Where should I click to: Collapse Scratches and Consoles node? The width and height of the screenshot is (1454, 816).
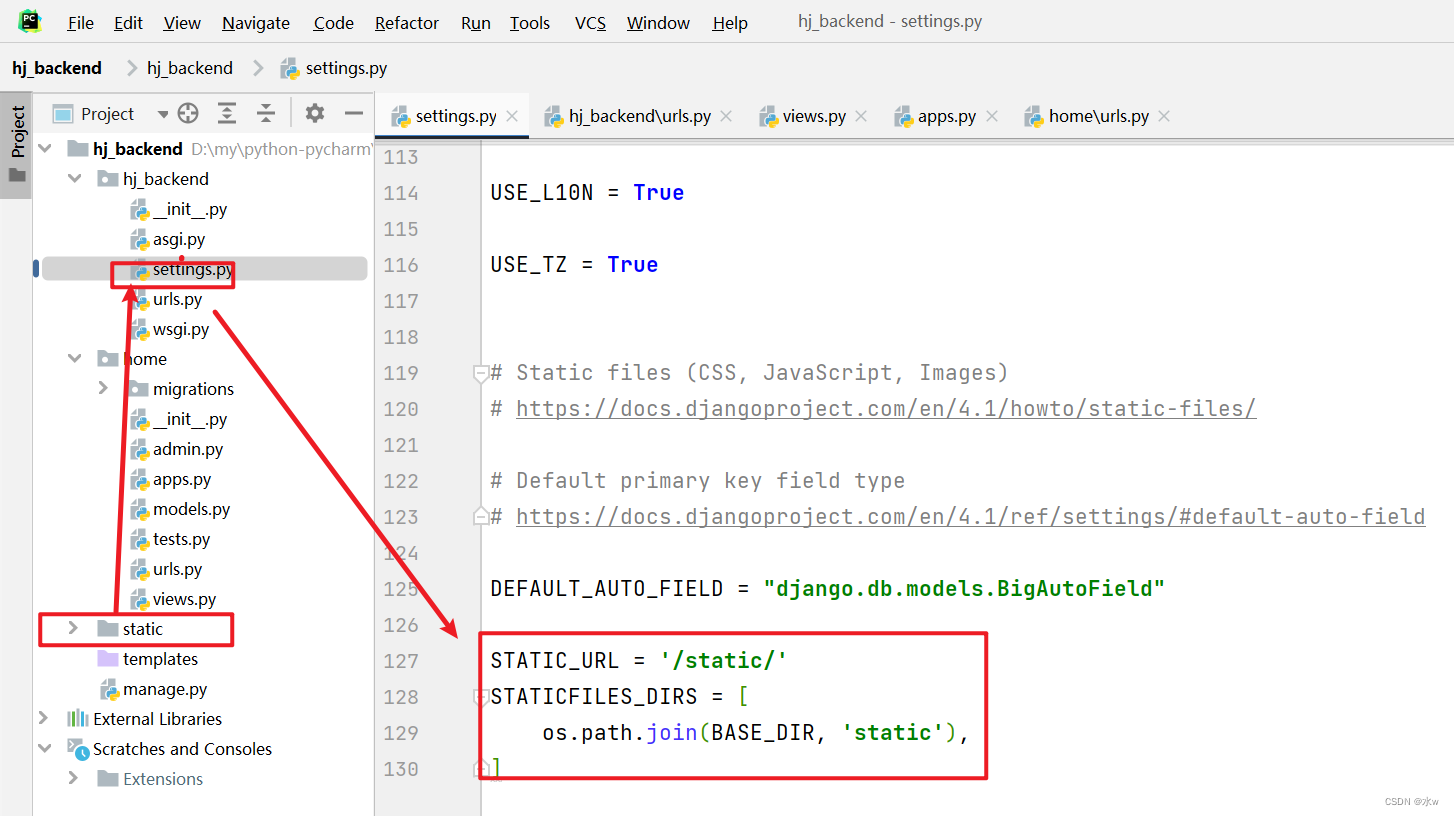click(x=44, y=748)
